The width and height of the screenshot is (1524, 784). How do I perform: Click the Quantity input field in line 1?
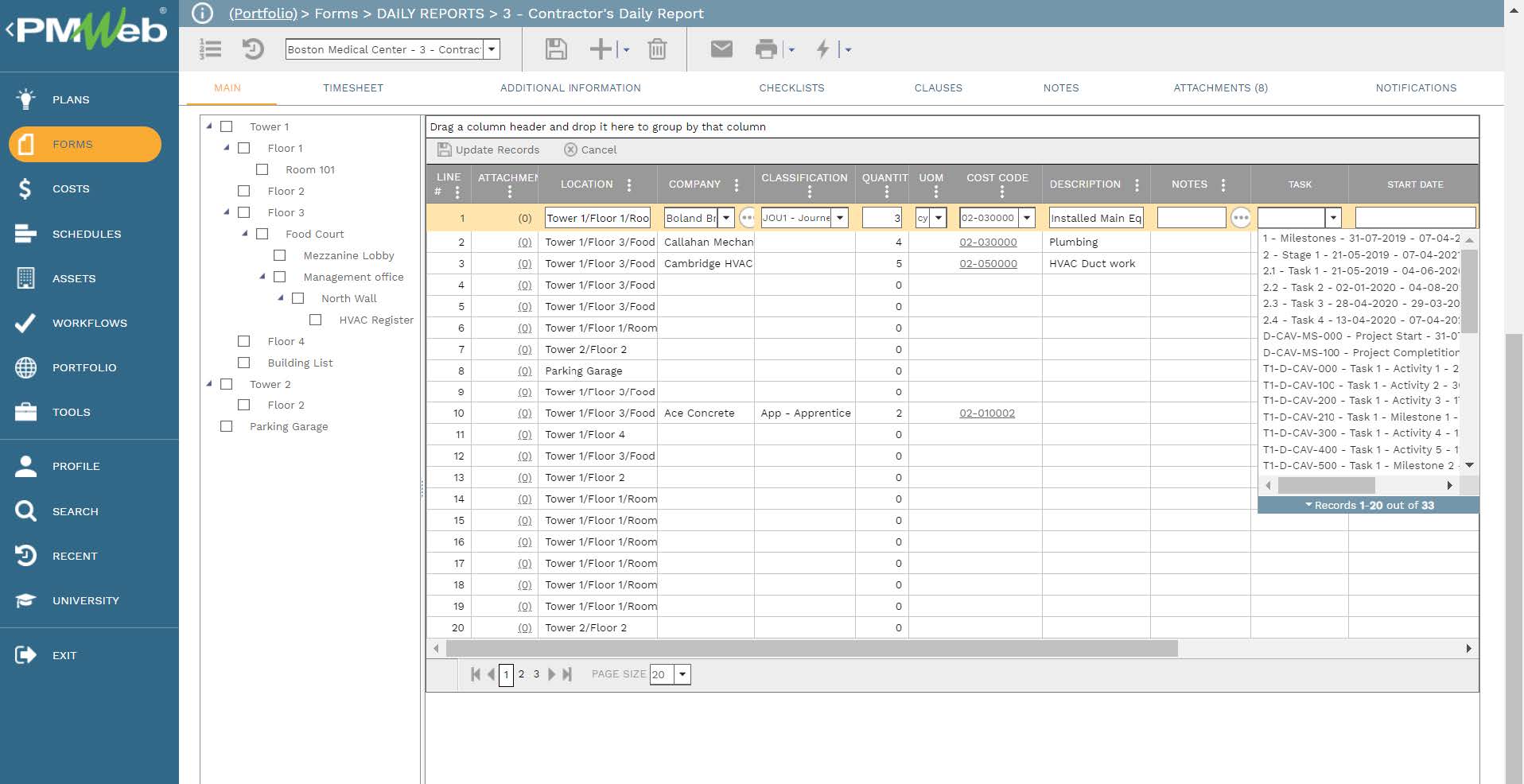point(882,218)
